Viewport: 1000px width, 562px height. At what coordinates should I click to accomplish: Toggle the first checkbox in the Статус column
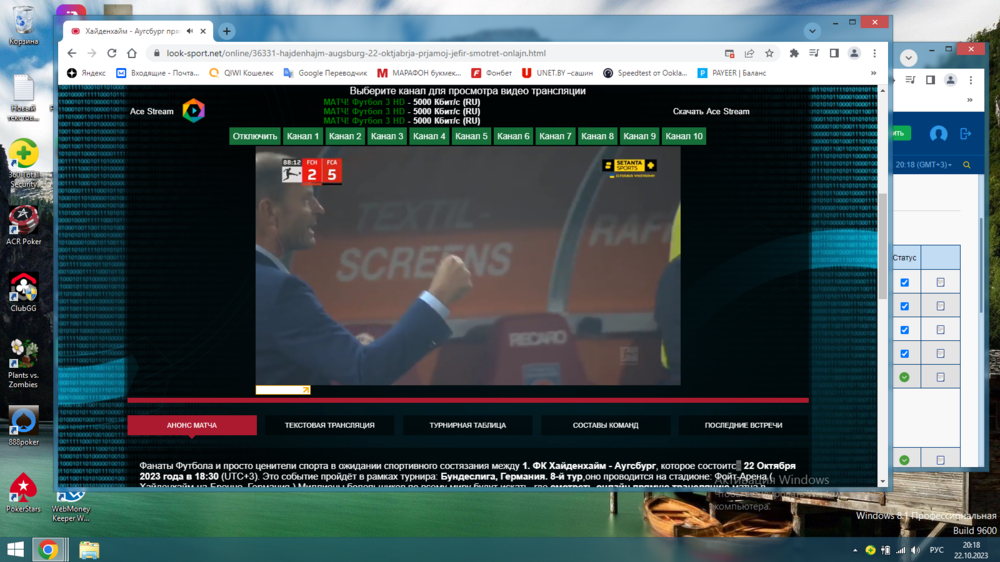tap(904, 282)
